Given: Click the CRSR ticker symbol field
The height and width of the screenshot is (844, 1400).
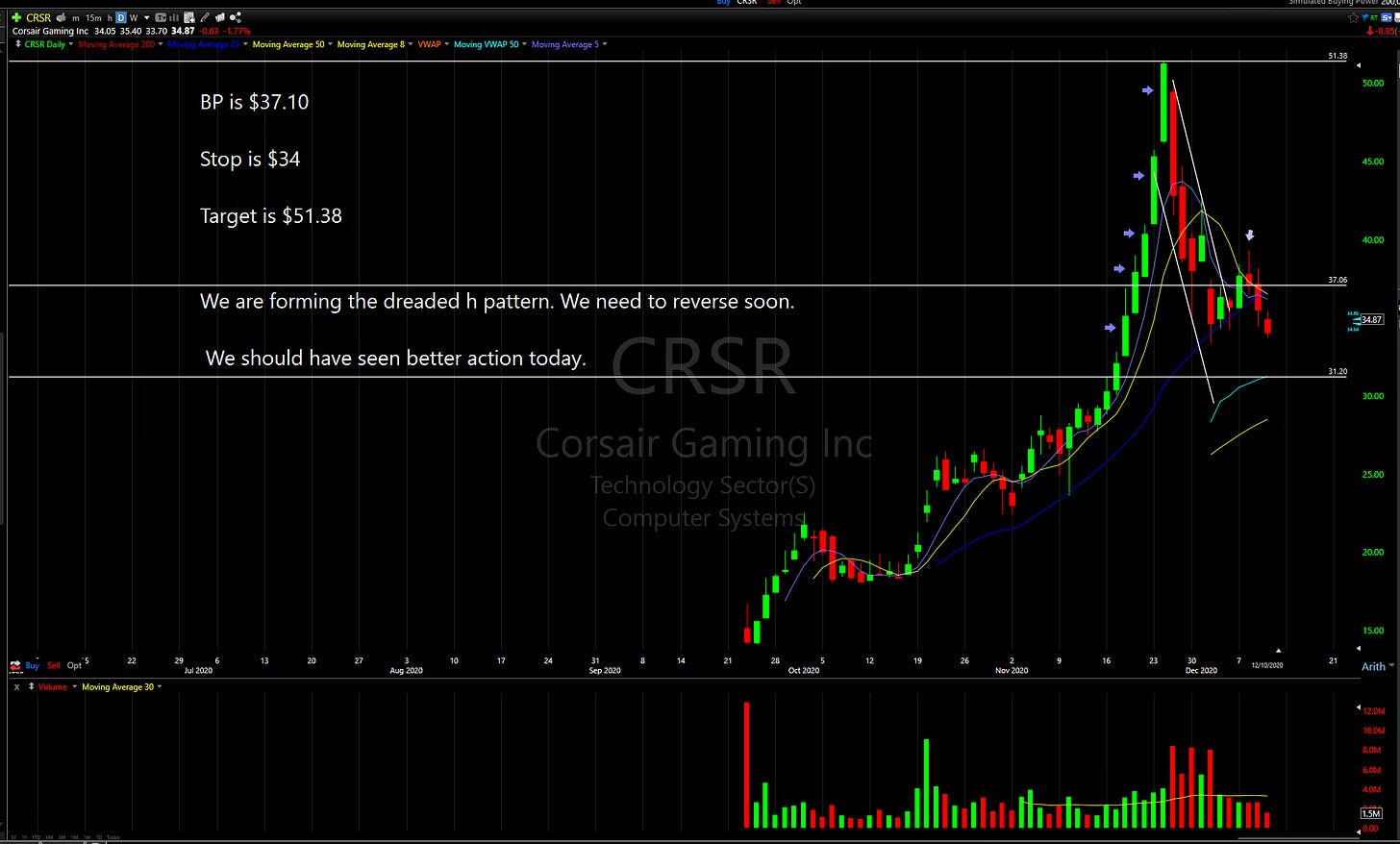Looking at the screenshot, I should point(38,17).
